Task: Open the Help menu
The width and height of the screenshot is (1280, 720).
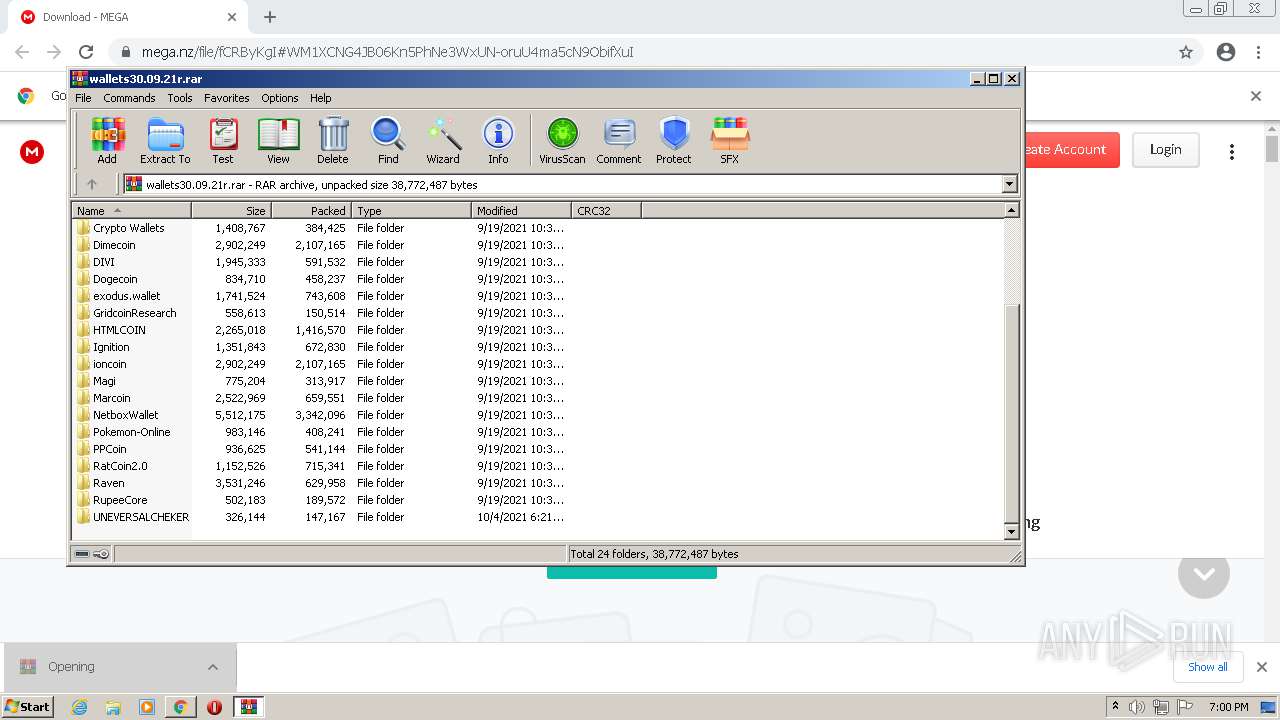Action: [x=321, y=98]
